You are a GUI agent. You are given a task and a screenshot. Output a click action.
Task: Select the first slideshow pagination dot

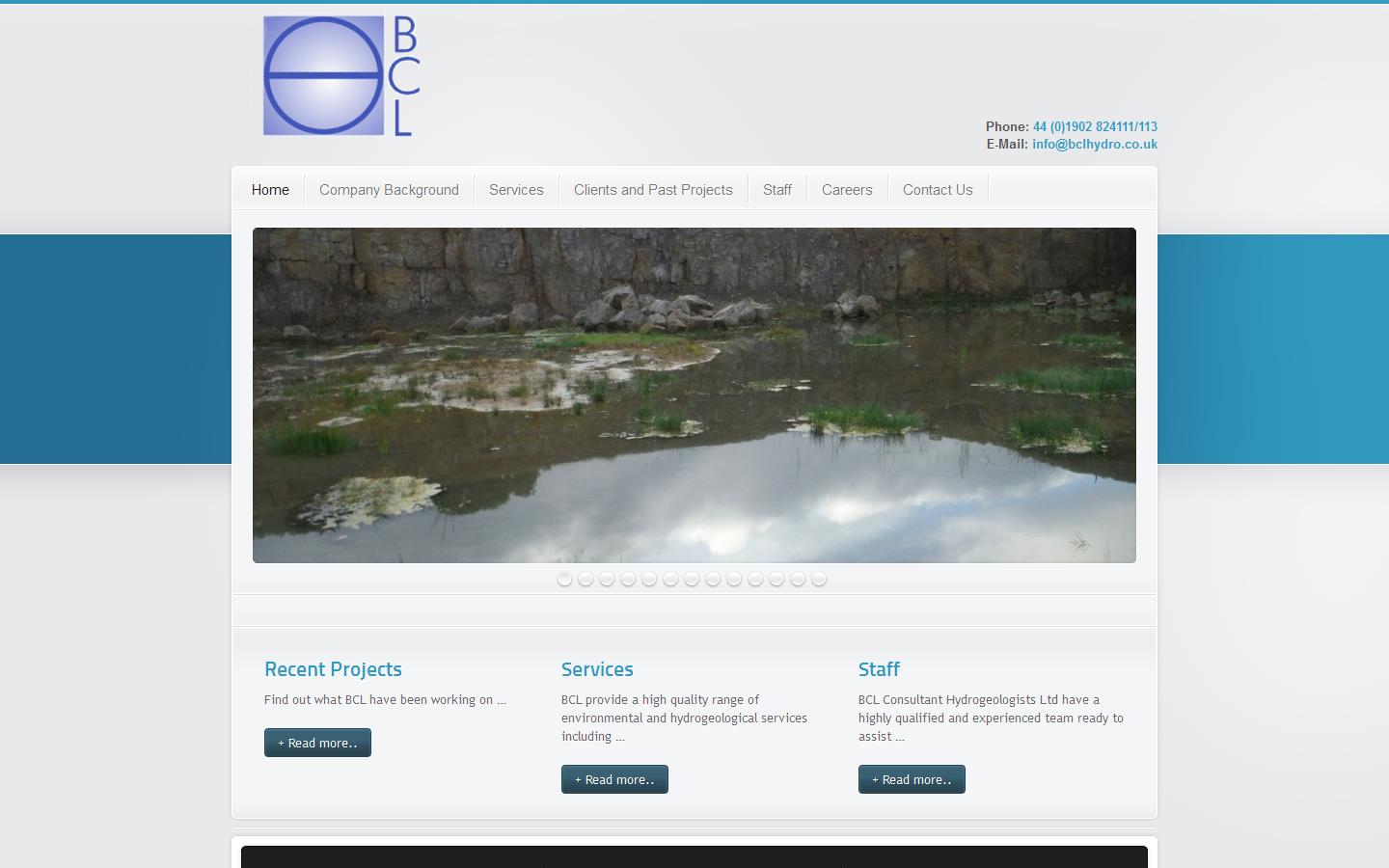coord(564,579)
